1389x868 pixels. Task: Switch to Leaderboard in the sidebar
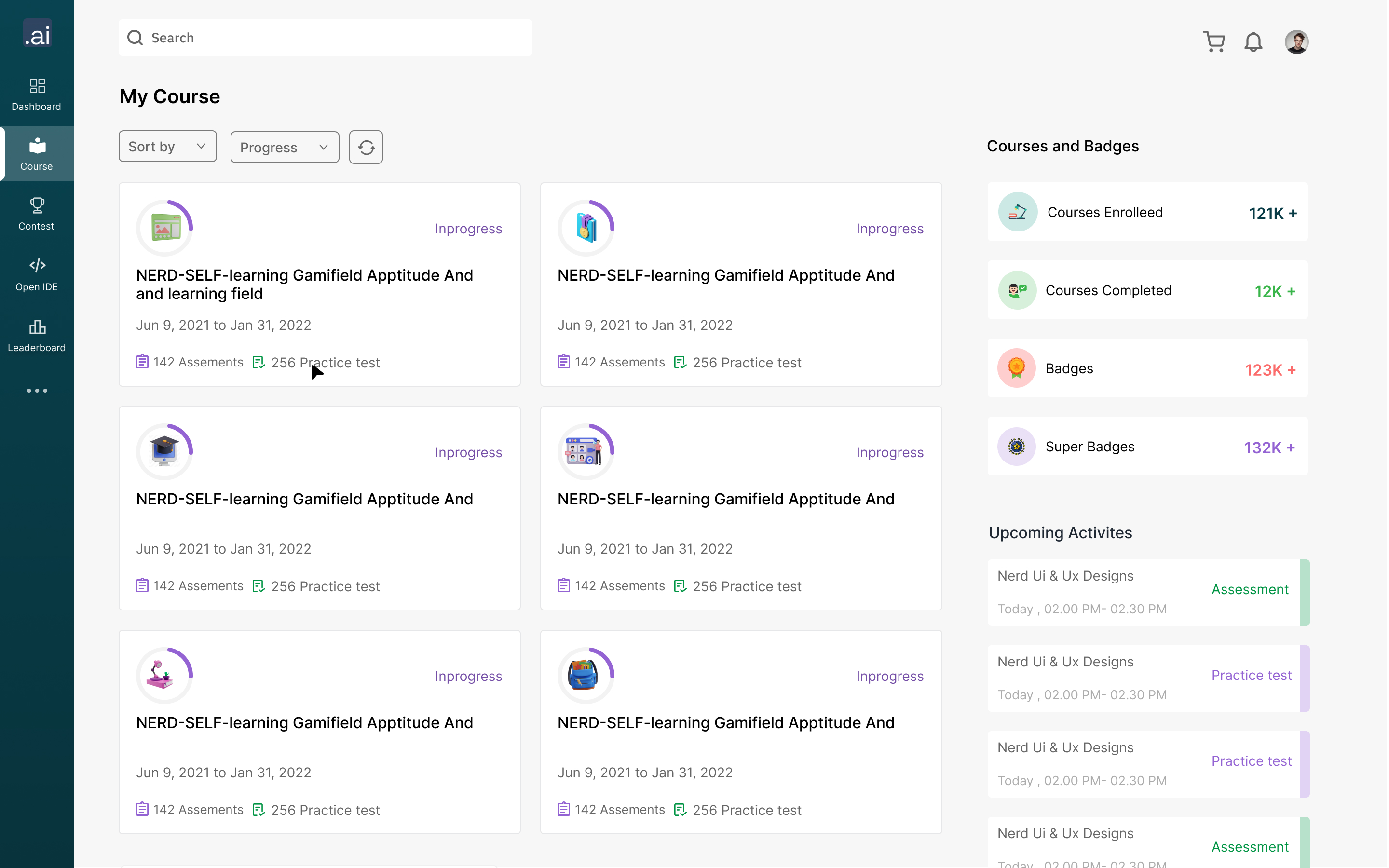(x=37, y=335)
